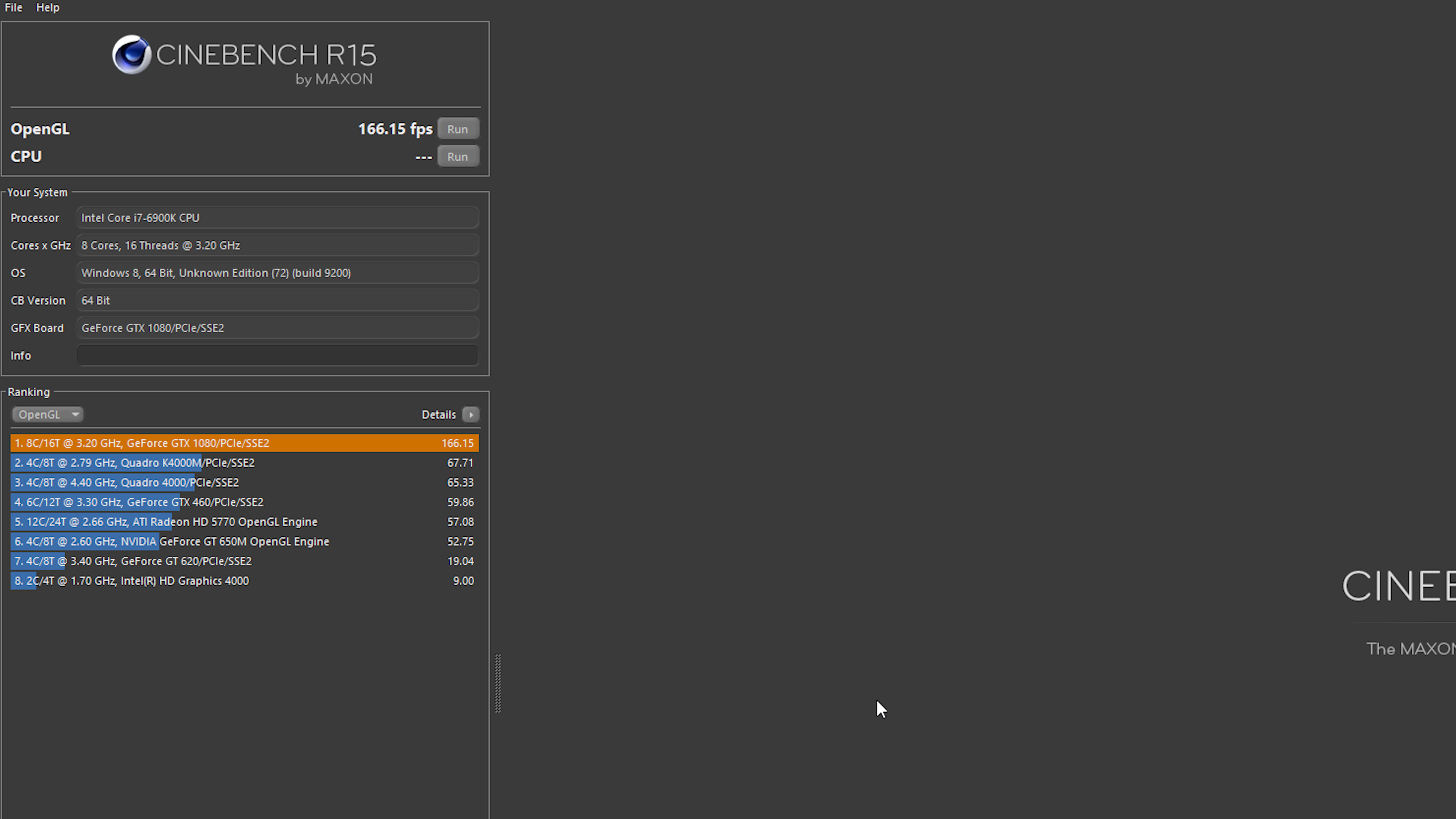
Task: Open the Help menu
Action: [47, 7]
